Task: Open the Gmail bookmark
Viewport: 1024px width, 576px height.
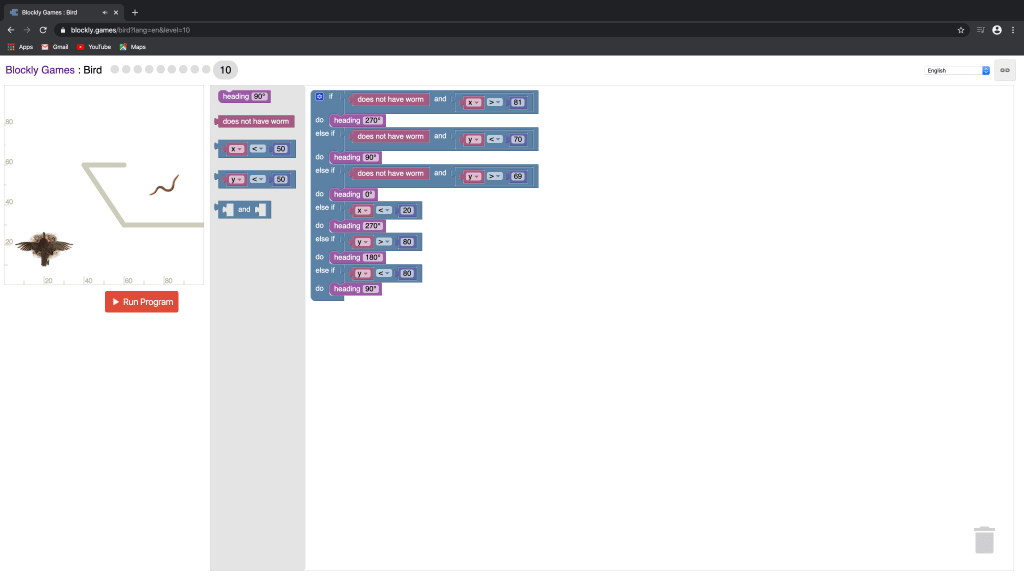Action: click(x=54, y=47)
